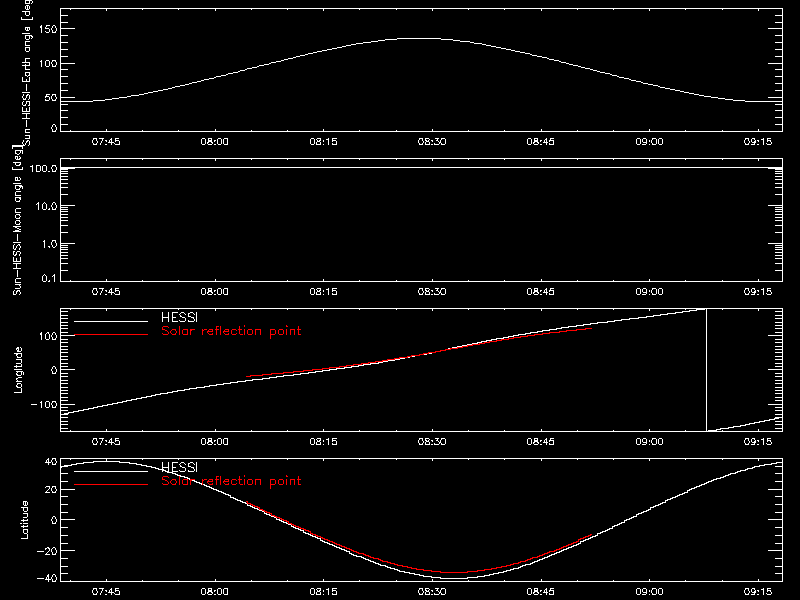Click the 20 tick on Latitude axis

(x=52, y=490)
